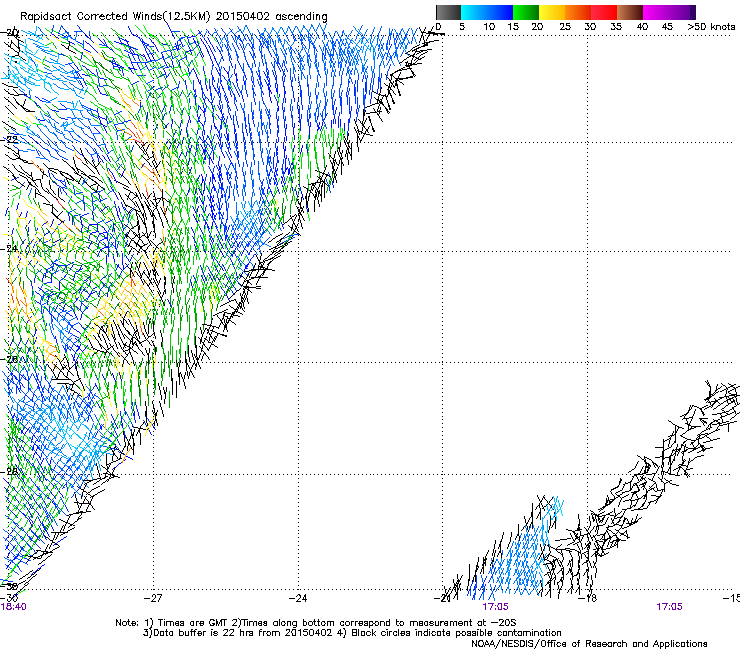
Task: Click the gray 0-5 knots legend swatch
Action: pos(448,12)
